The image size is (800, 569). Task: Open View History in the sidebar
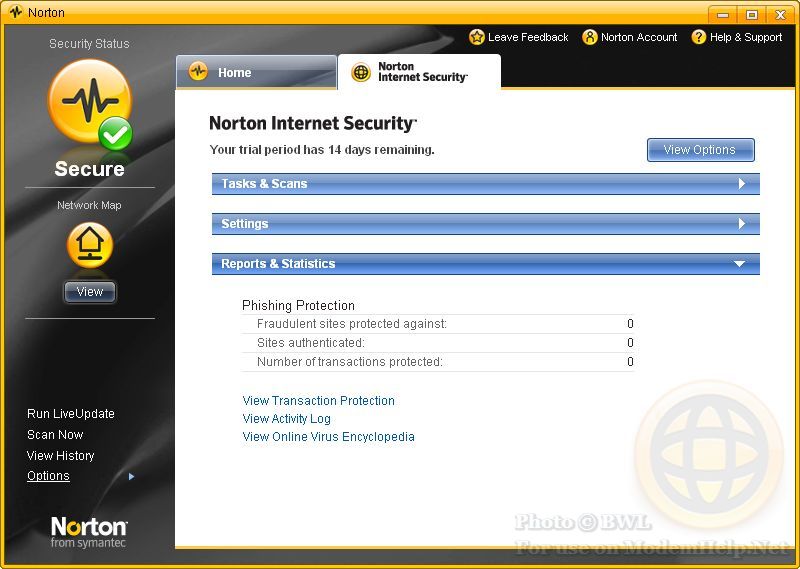click(x=61, y=456)
